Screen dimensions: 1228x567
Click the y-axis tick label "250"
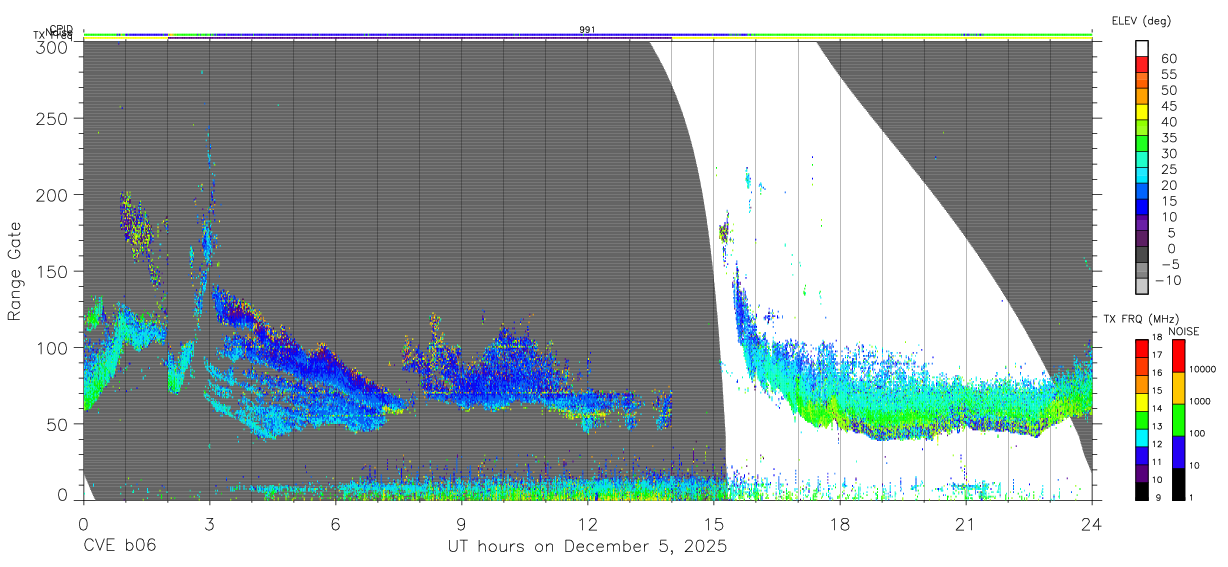pyautogui.click(x=52, y=118)
